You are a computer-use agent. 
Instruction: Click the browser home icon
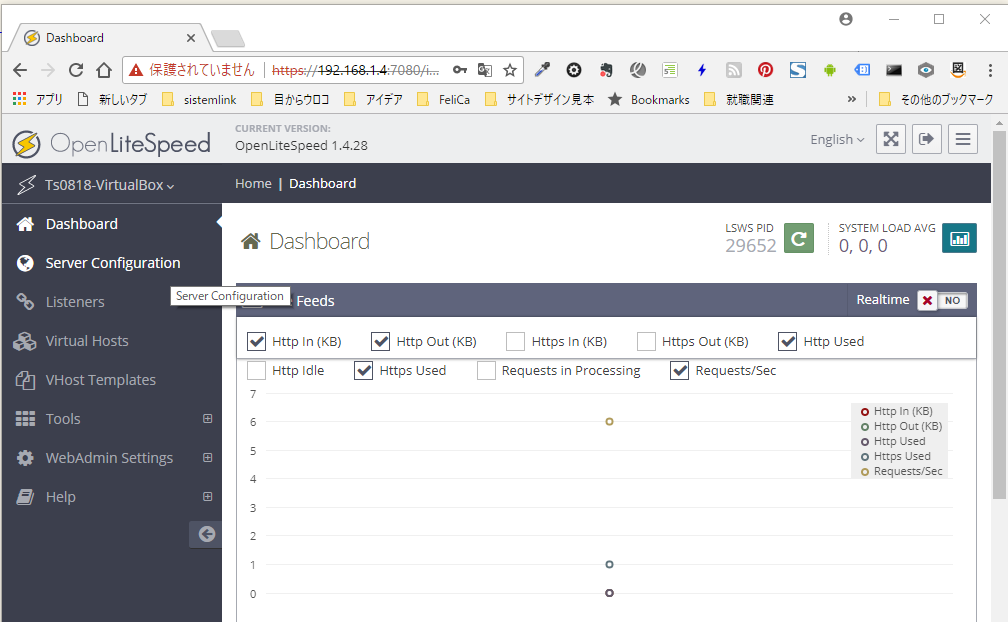104,70
